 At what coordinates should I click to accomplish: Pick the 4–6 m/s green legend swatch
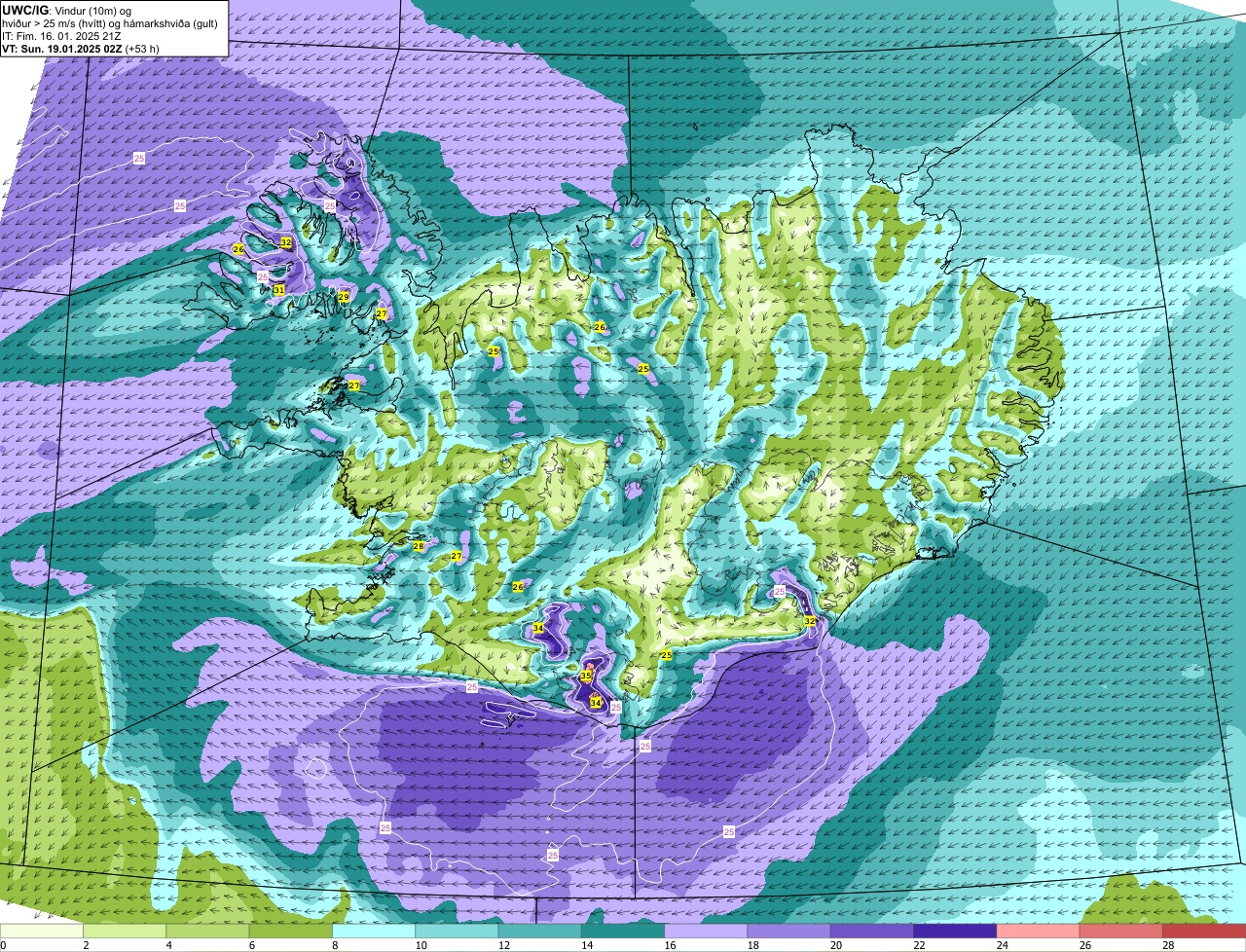point(208,932)
